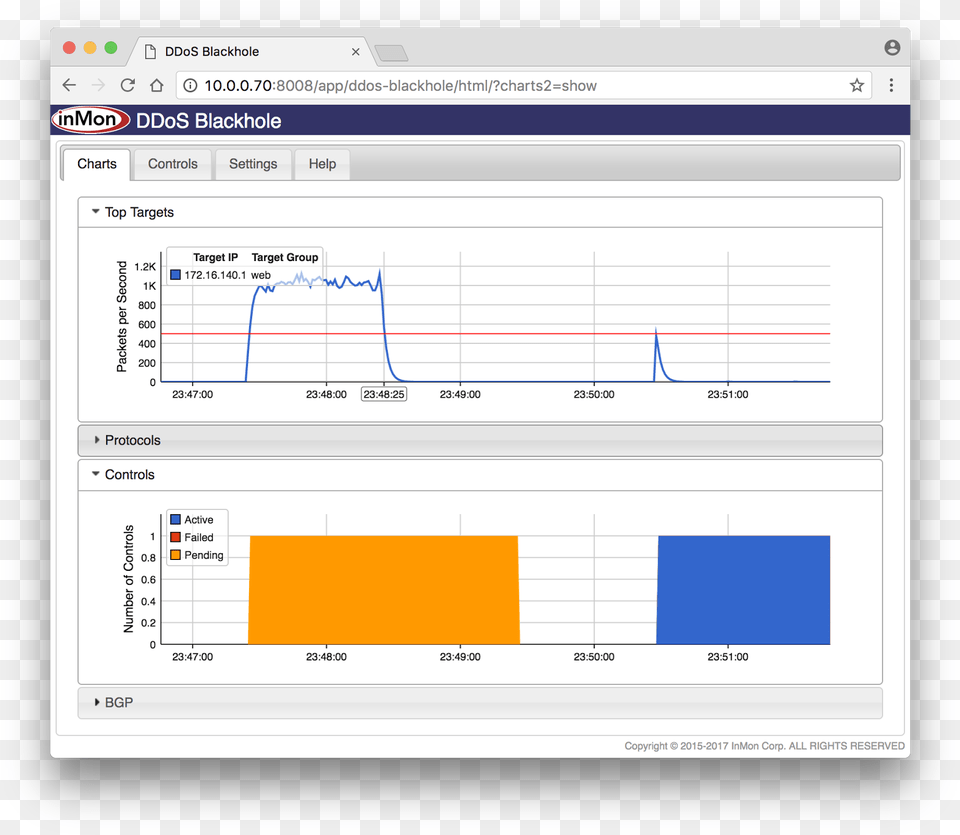Go to browser home page

click(156, 86)
